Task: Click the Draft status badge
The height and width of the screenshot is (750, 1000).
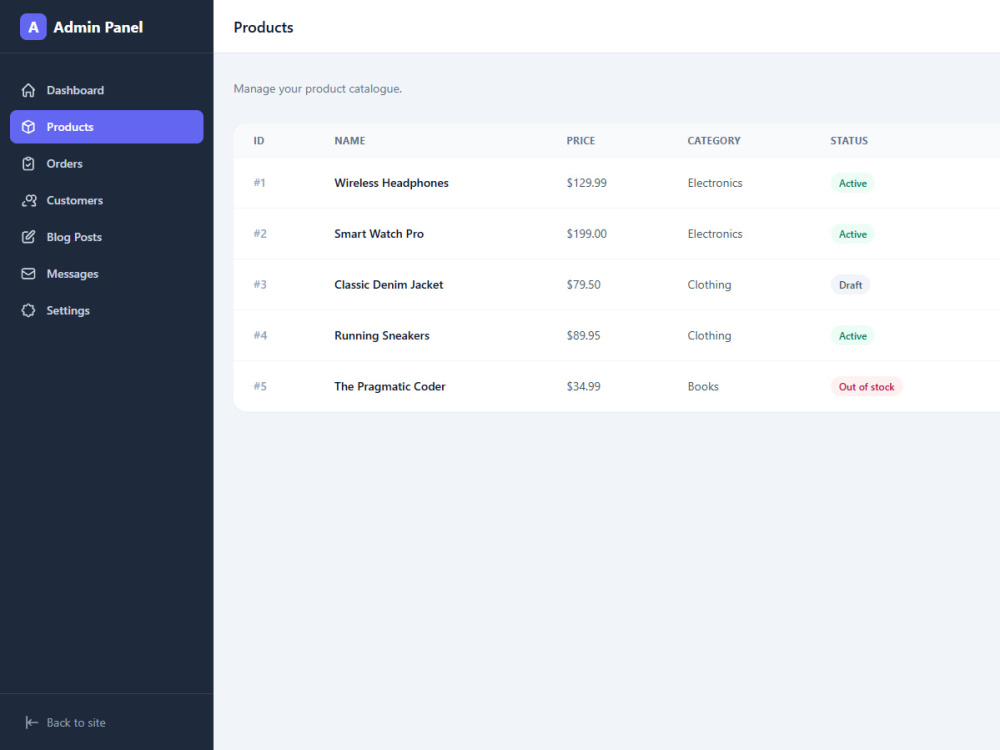Action: [x=850, y=285]
